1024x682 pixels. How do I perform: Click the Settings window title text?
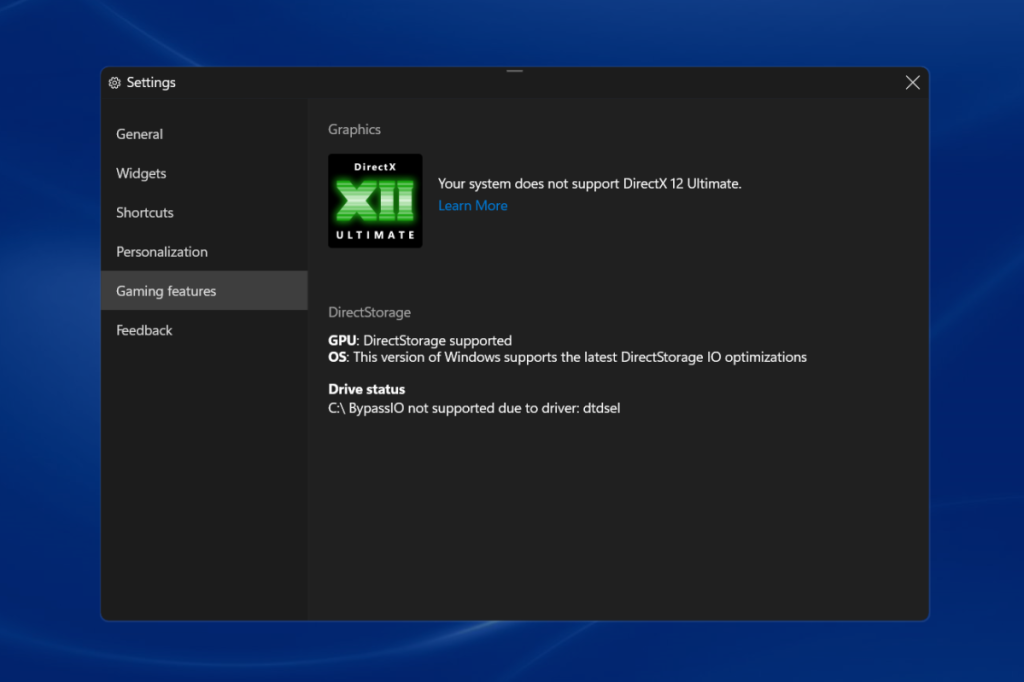pos(151,82)
